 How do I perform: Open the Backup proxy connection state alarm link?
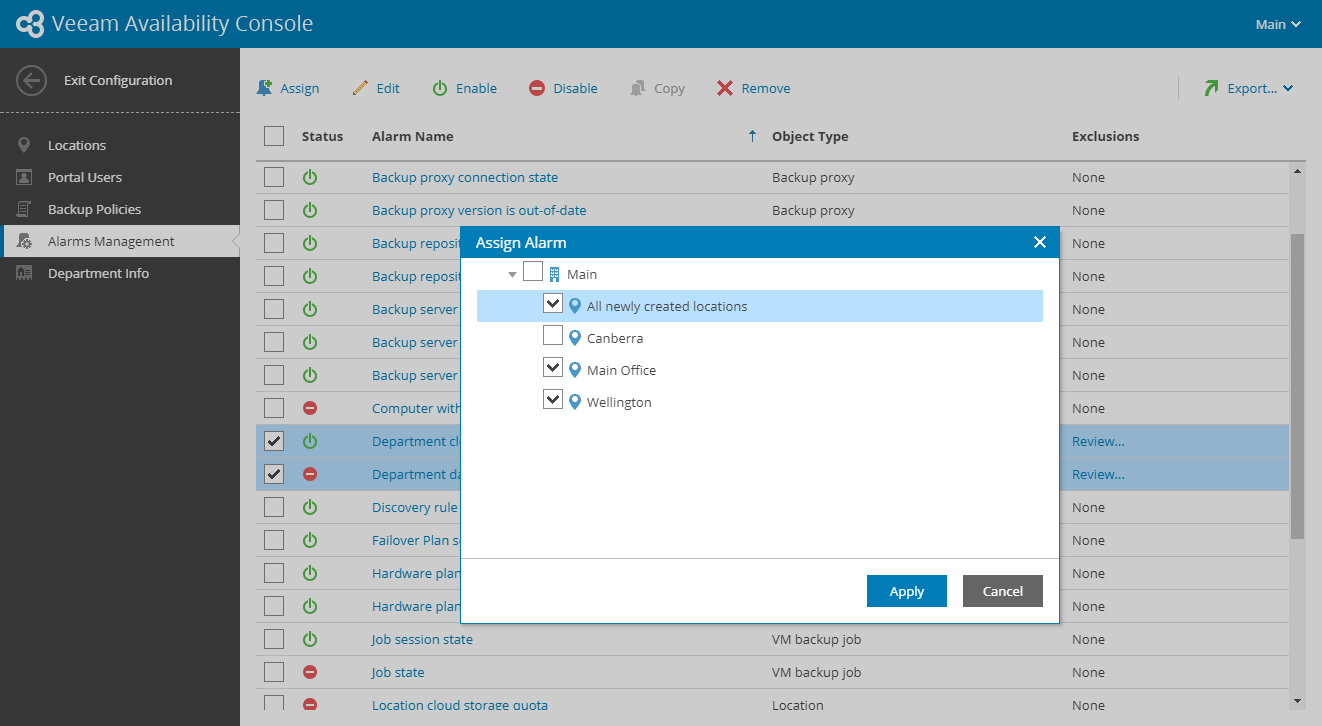point(465,177)
